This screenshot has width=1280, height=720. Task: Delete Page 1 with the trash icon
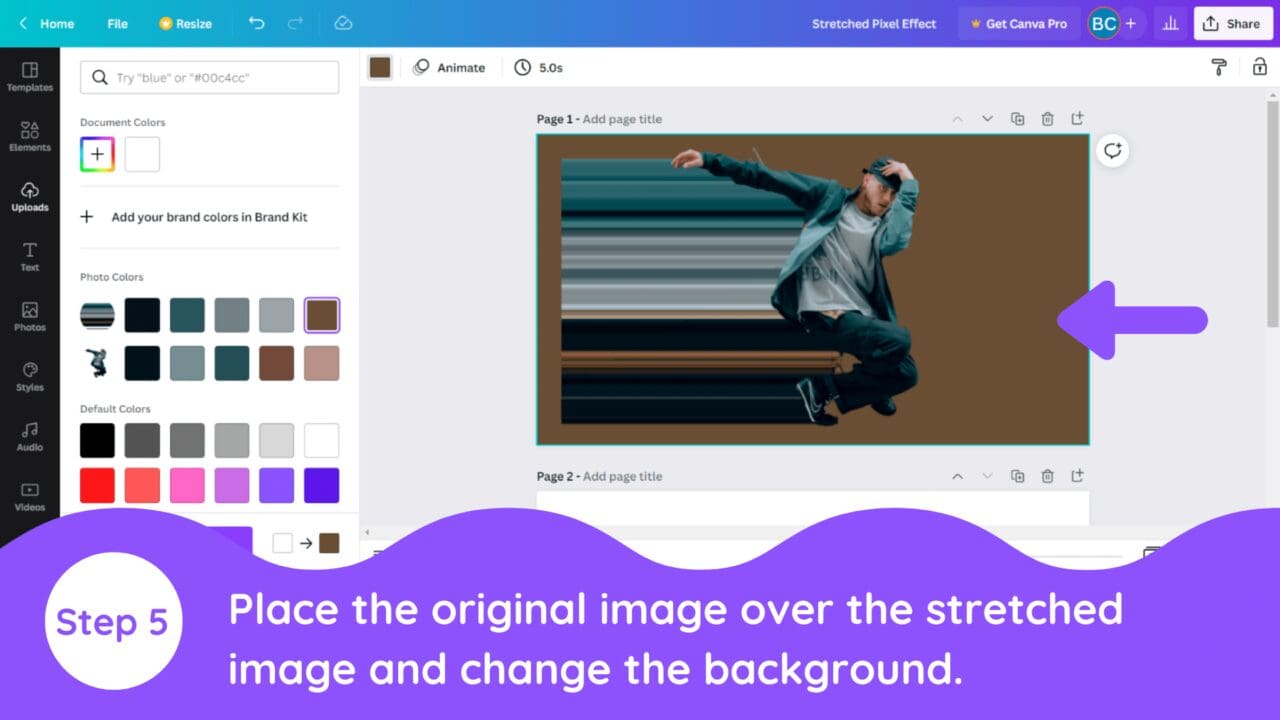(1047, 119)
